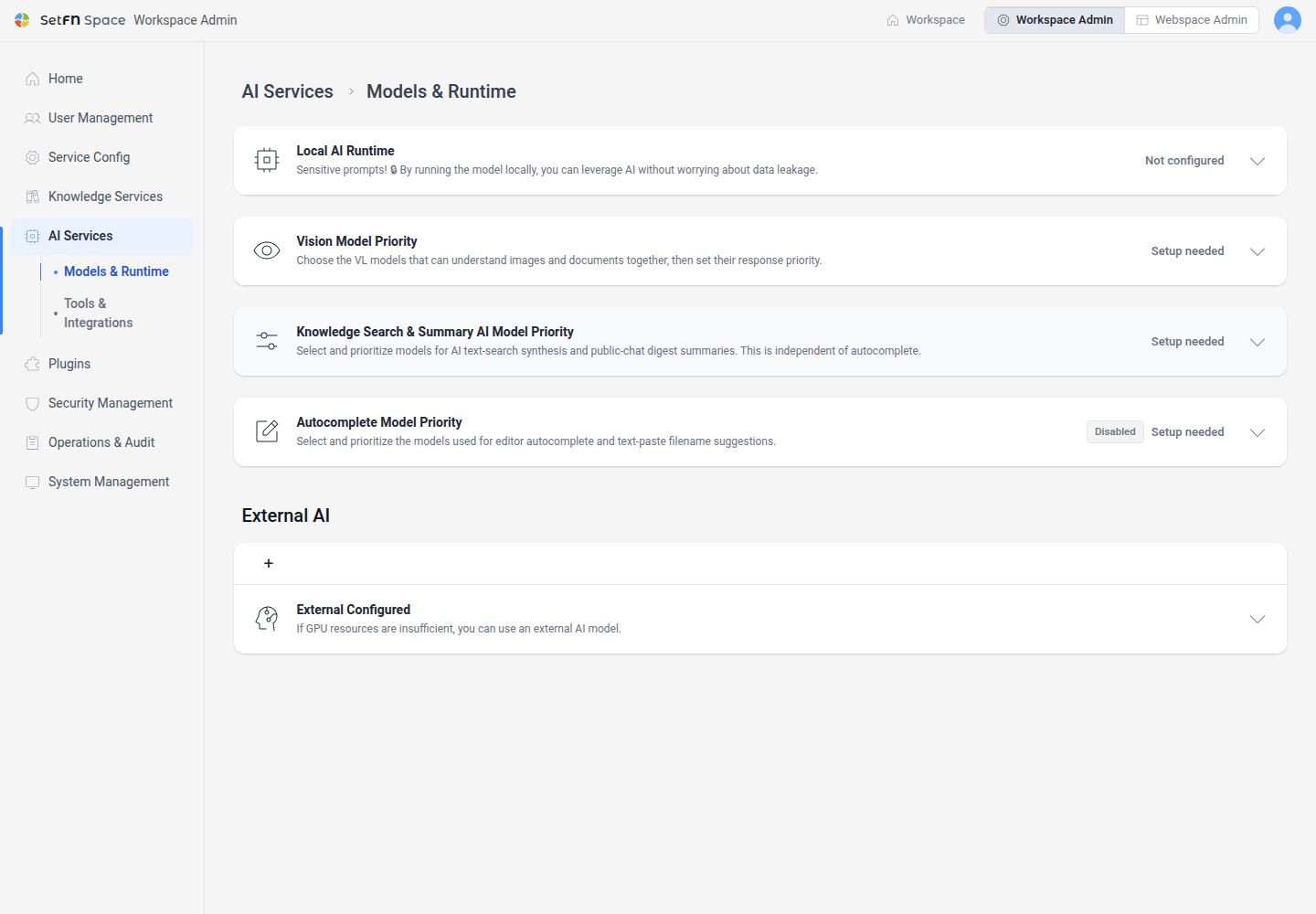This screenshot has height=914, width=1316.
Task: Click the AI Services sidebar icon
Action: 33,236
